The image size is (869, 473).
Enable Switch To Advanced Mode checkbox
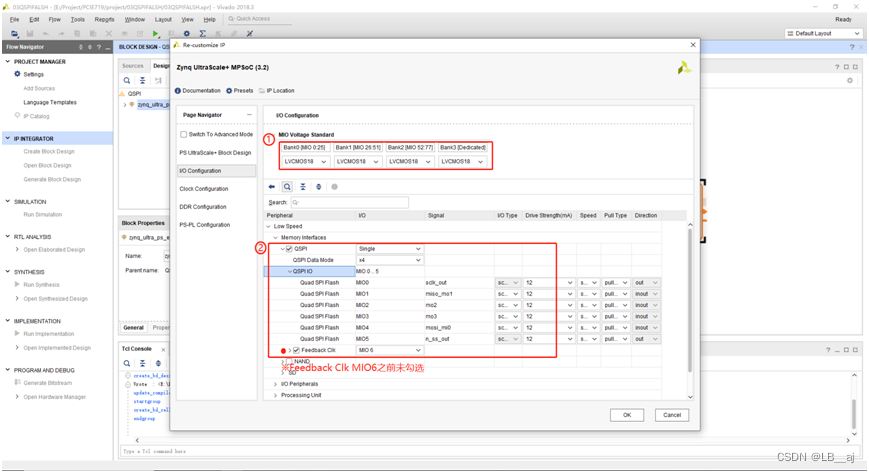pos(183,134)
